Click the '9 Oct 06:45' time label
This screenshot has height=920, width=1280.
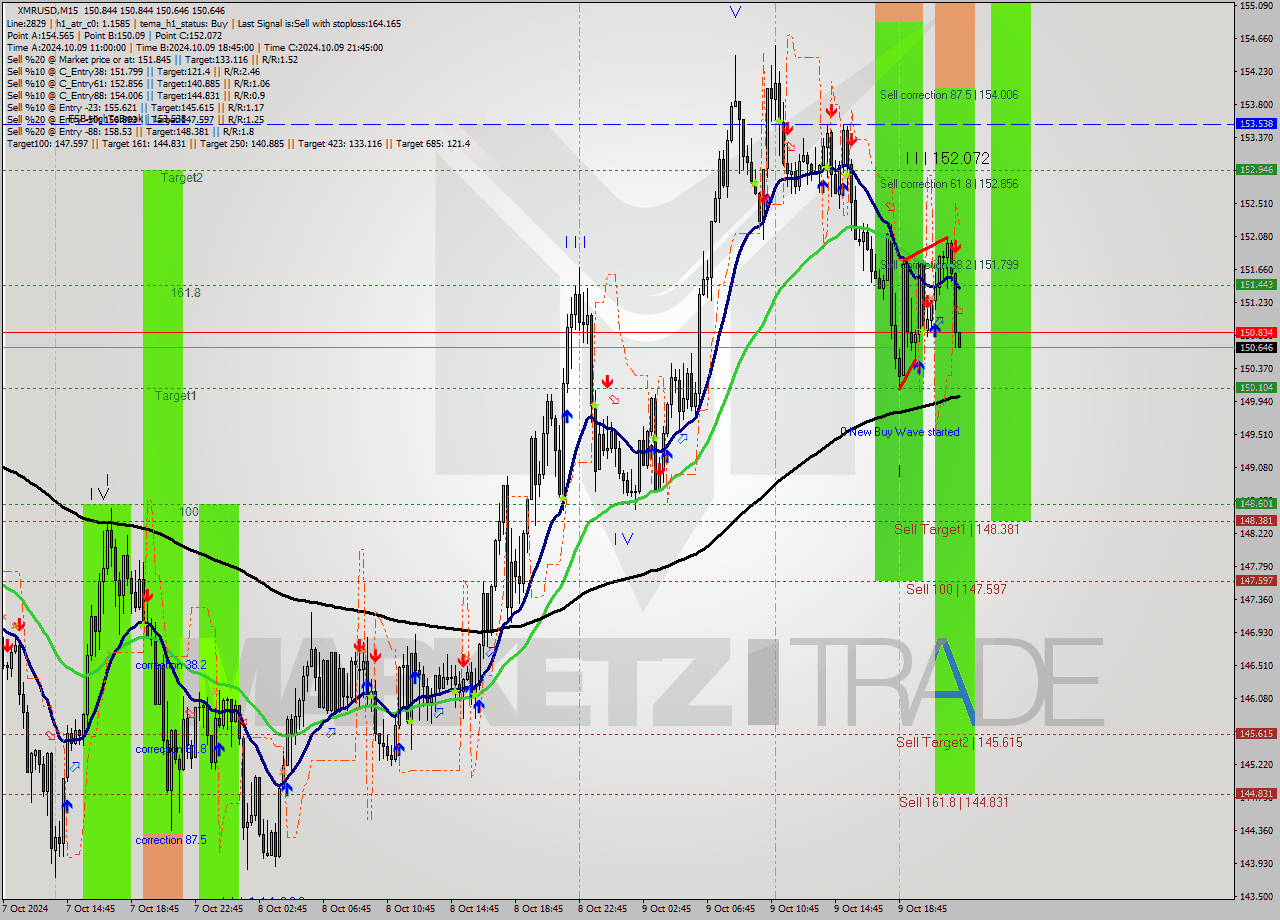[x=732, y=909]
